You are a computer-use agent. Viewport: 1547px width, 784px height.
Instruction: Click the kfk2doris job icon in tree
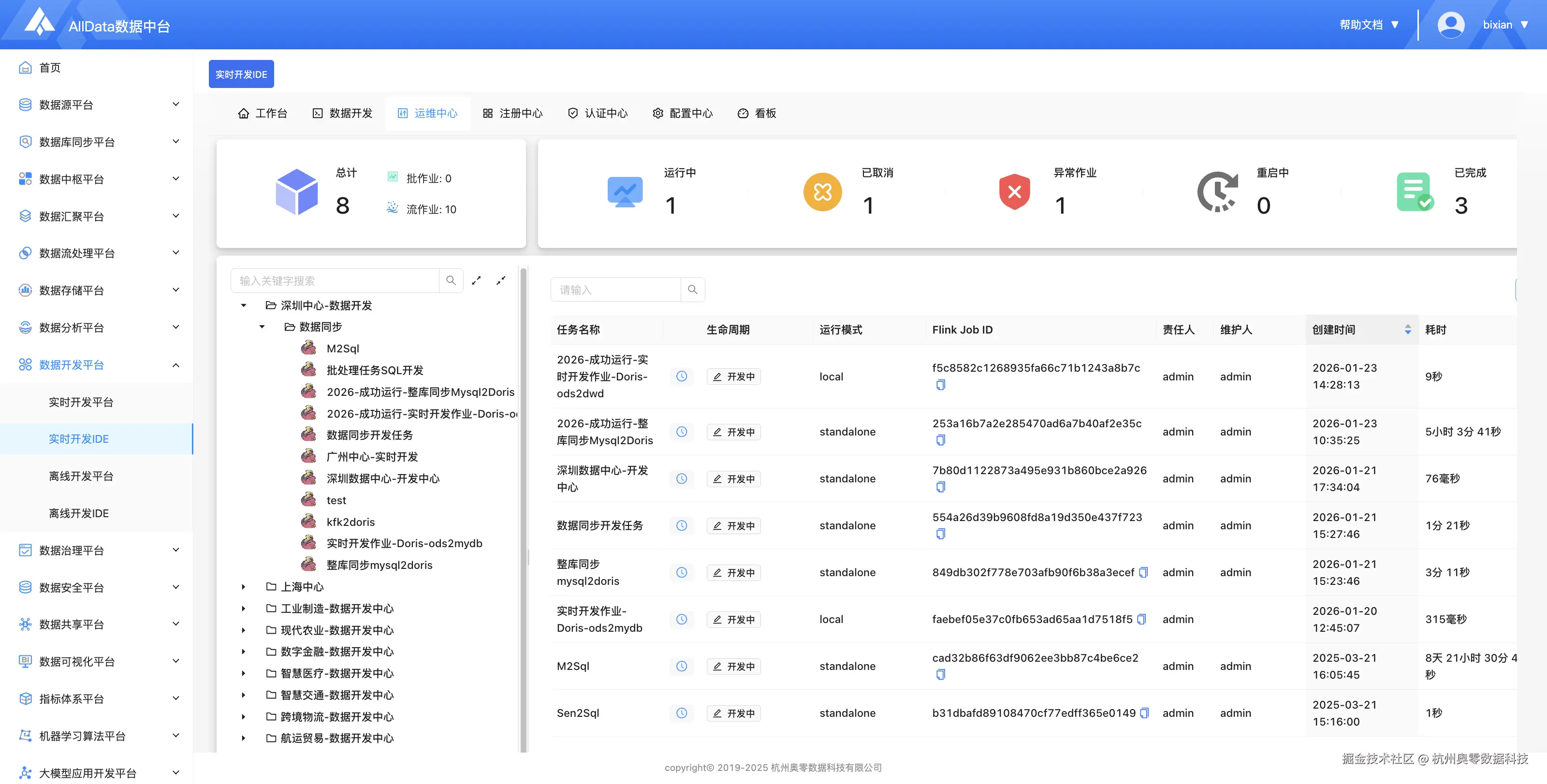pos(309,521)
